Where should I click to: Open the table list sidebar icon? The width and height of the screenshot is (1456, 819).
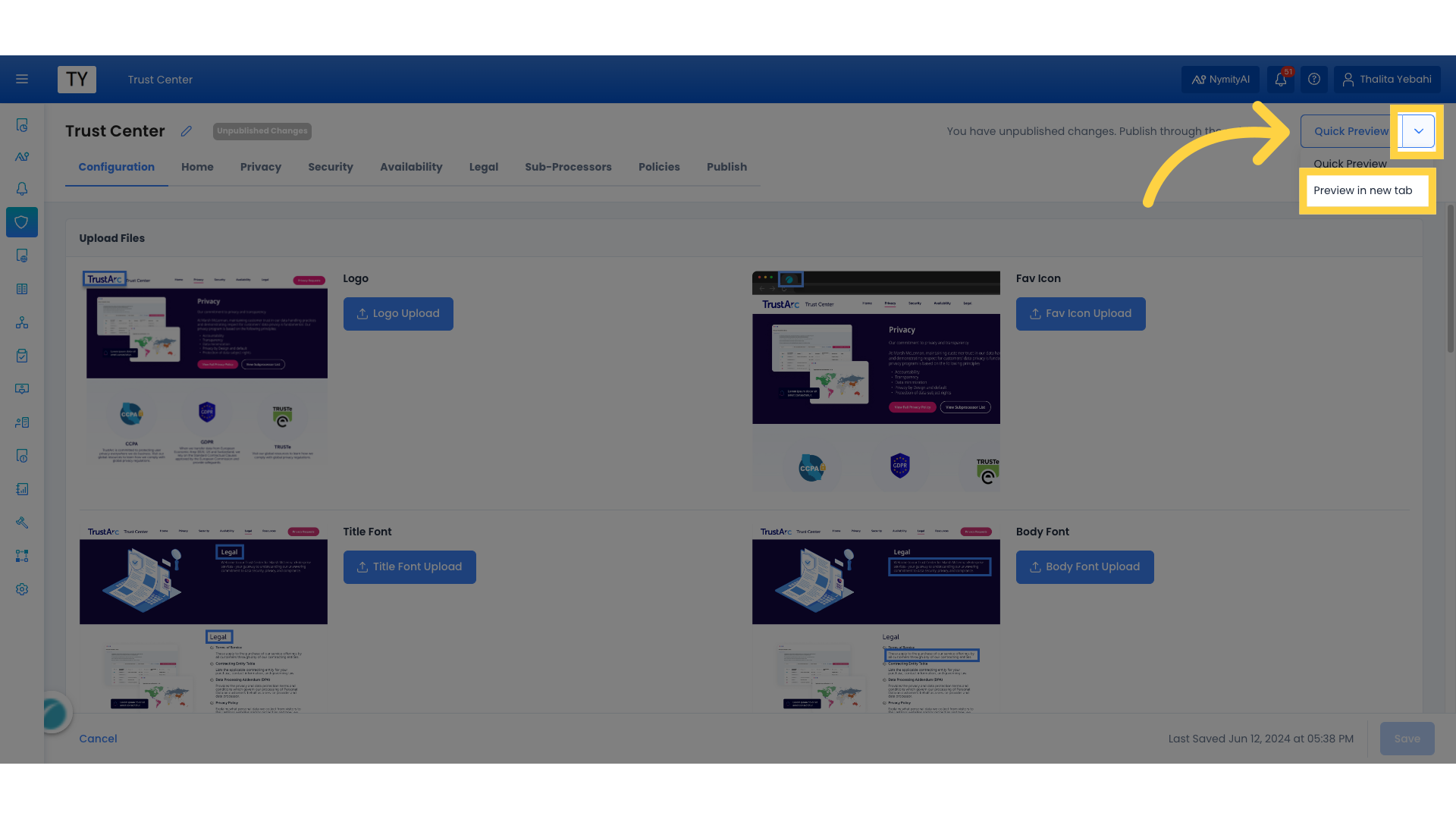pos(22,289)
